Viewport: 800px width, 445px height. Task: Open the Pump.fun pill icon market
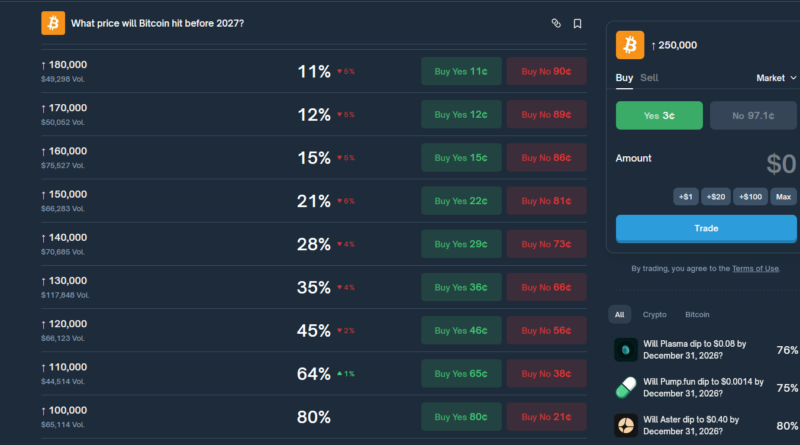click(626, 387)
